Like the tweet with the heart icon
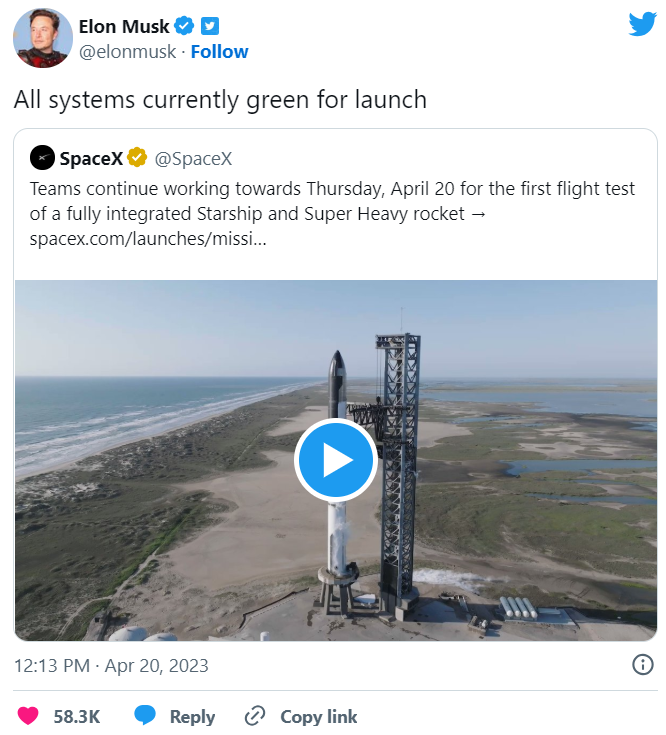This screenshot has height=735, width=666. click(28, 716)
